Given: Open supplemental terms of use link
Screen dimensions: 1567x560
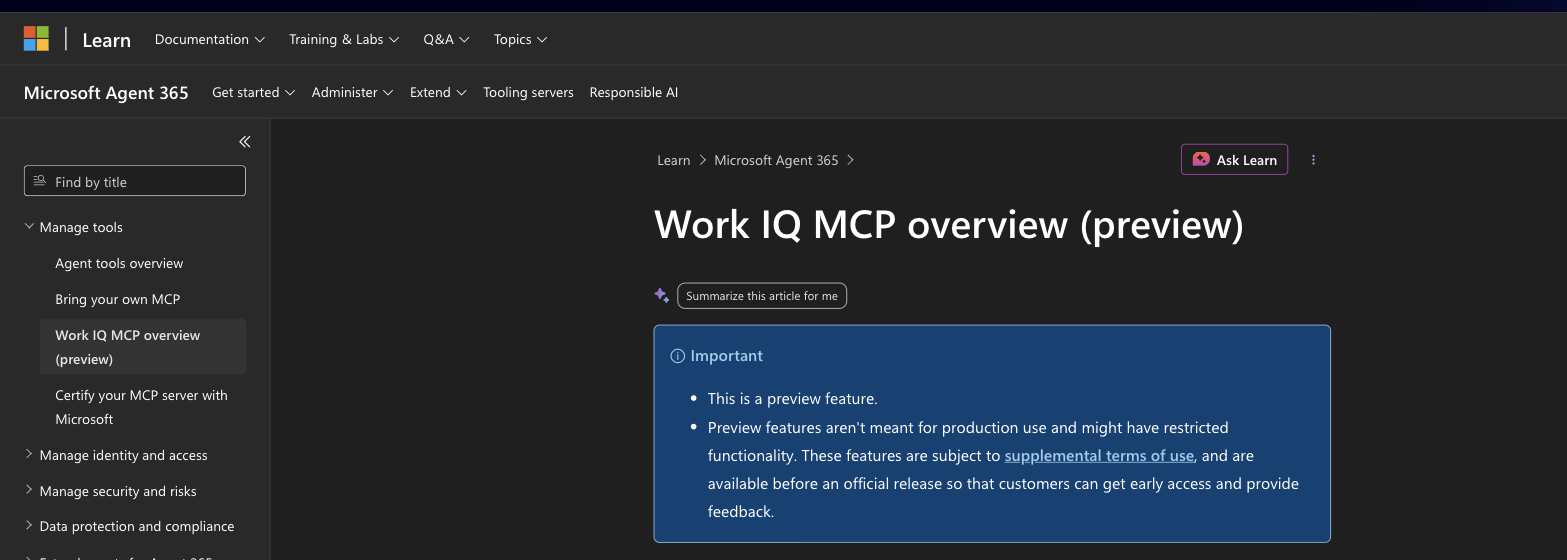Looking at the screenshot, I should [x=1099, y=455].
